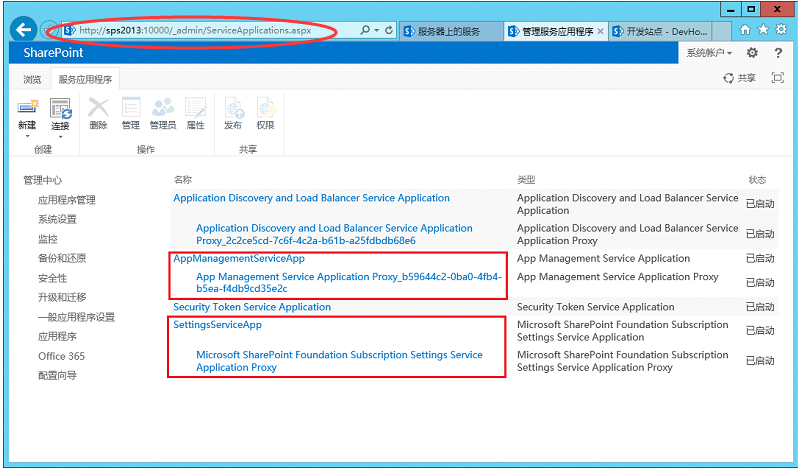The width and height of the screenshot is (798, 469).
Task: Refresh the page with the reload icon
Action: 389,31
